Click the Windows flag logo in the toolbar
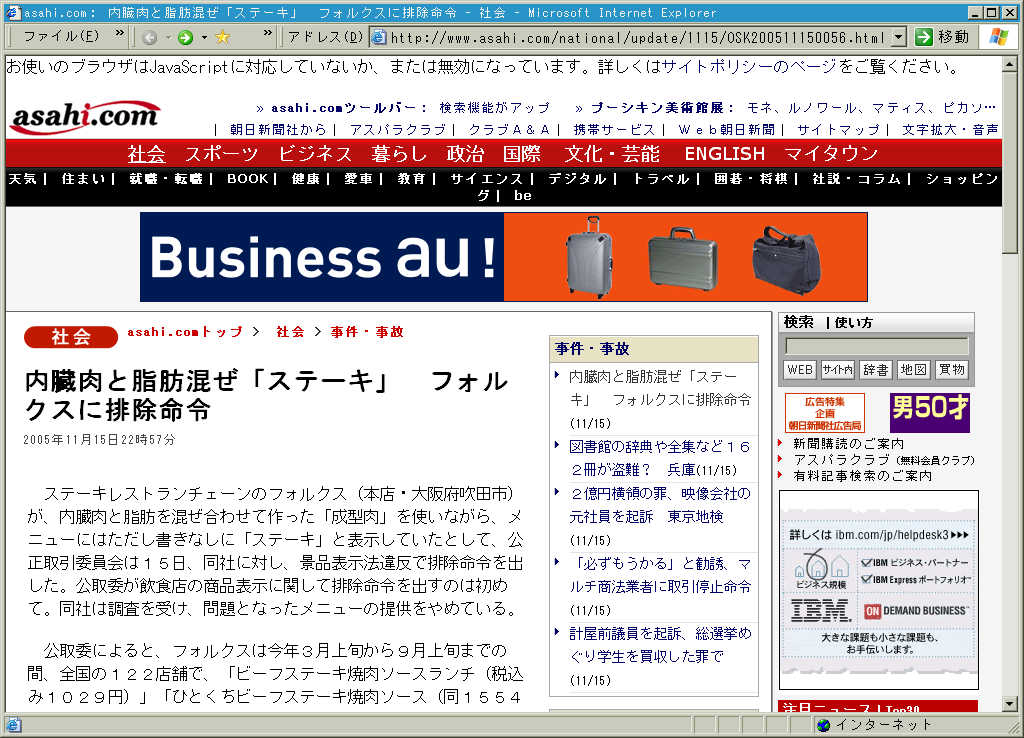Viewport: 1024px width, 738px height. (x=999, y=37)
